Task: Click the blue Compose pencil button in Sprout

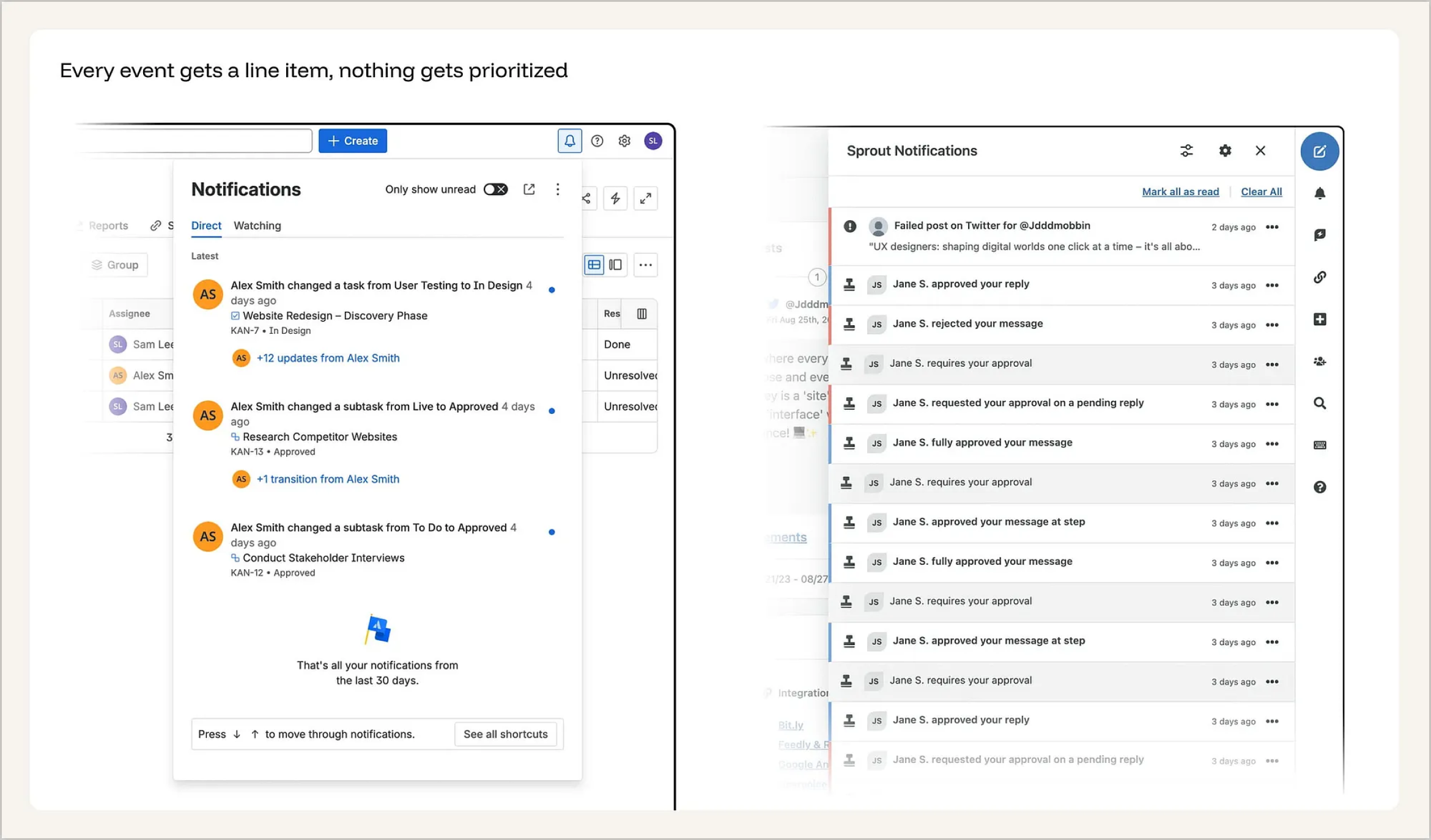Action: pos(1320,152)
